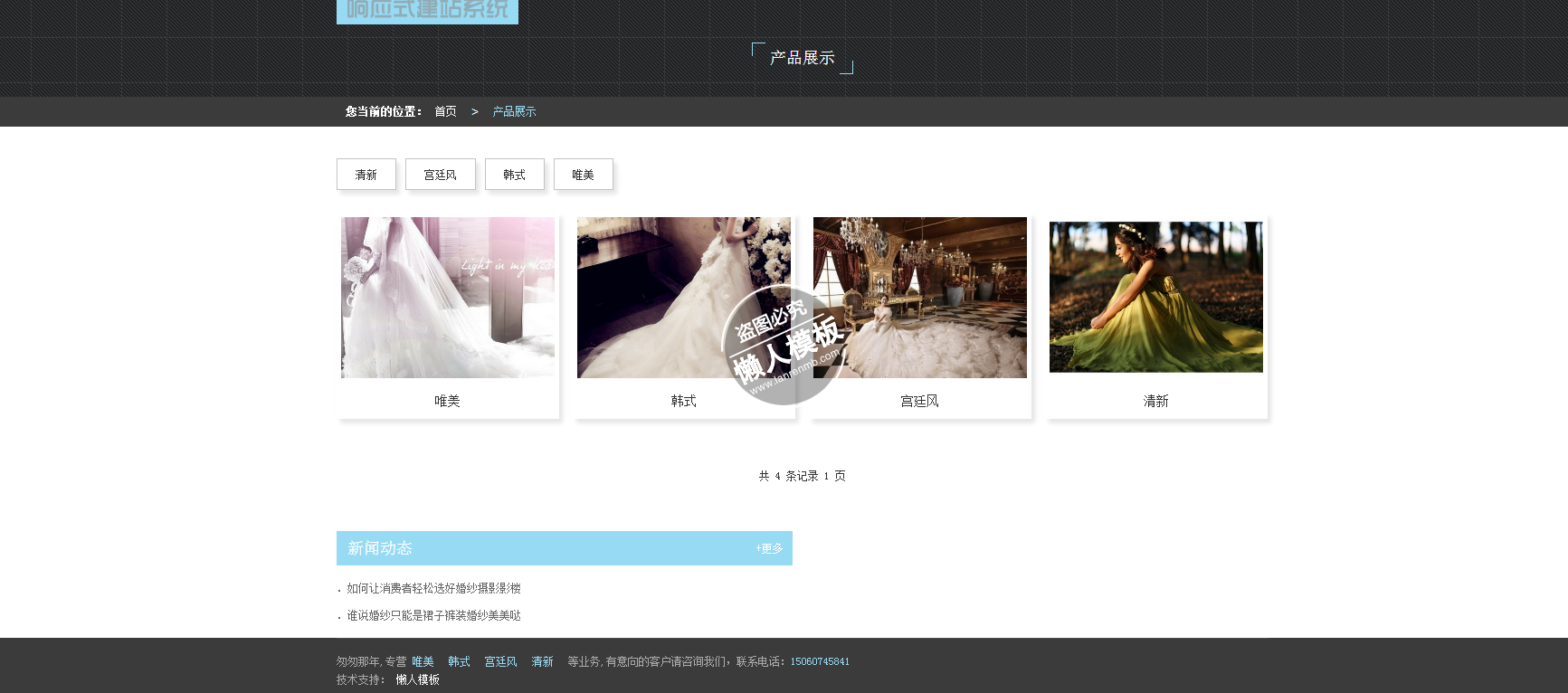Read news 如何让消费者轻松选好婚纱摄影楼

click(x=433, y=588)
